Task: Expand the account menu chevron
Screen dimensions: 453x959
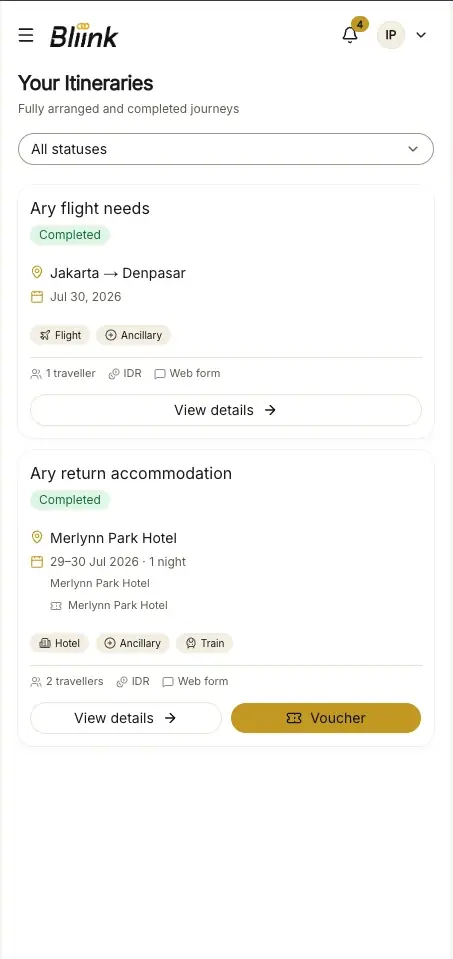Action: tap(421, 35)
